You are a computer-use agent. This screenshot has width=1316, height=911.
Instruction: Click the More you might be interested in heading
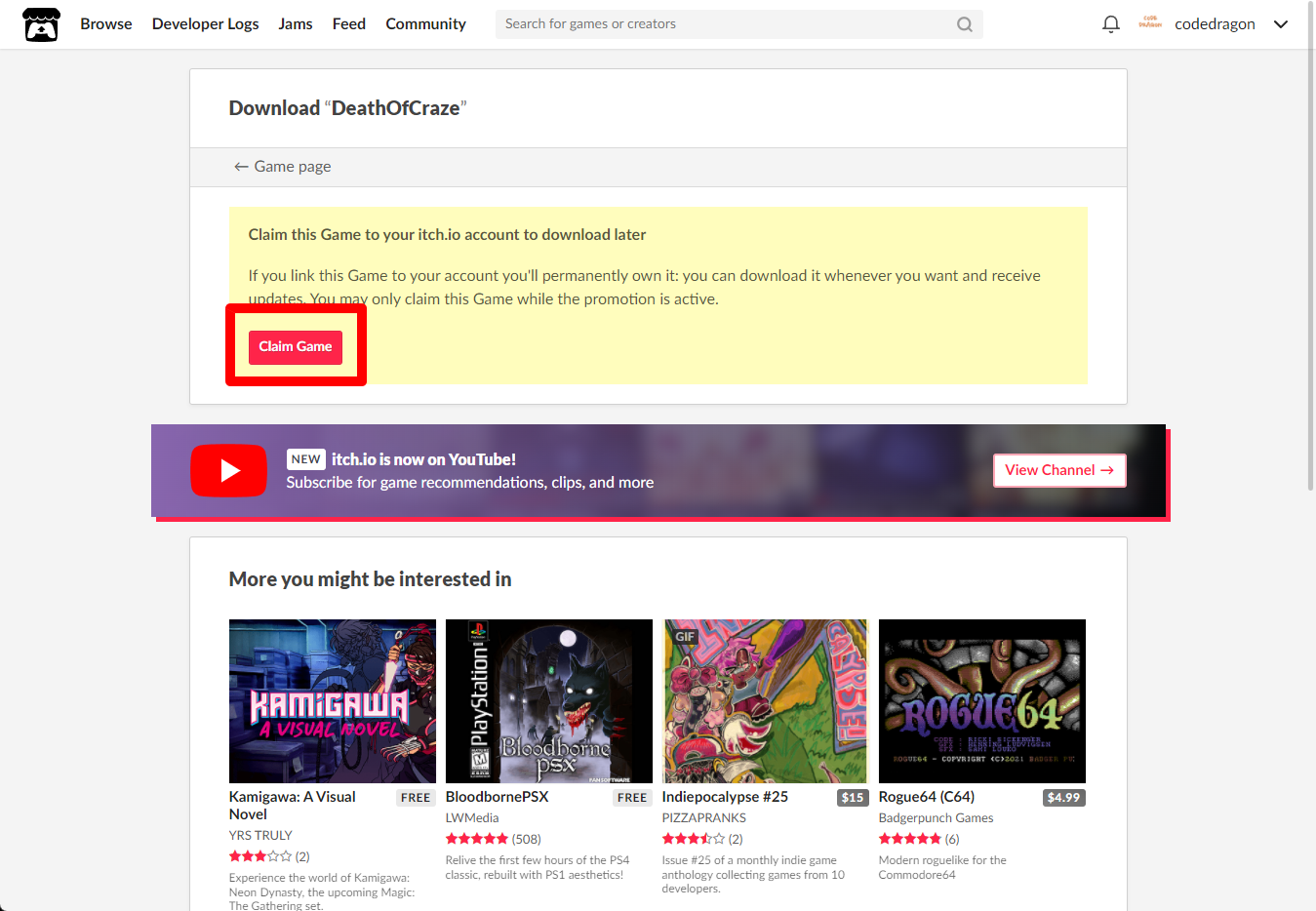click(x=371, y=579)
